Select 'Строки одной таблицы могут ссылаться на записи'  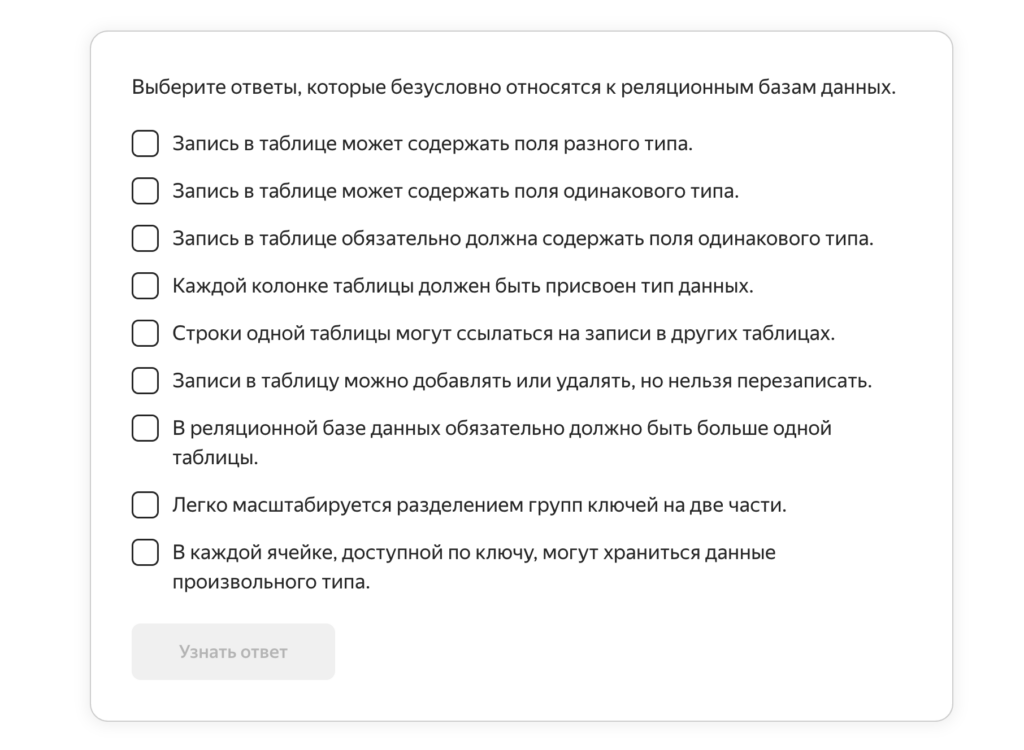click(143, 333)
